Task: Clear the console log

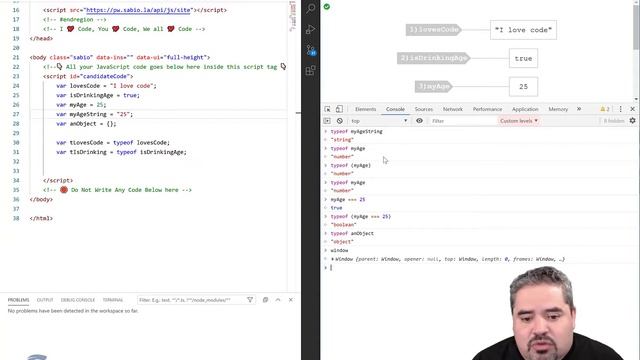Action: [x=340, y=121]
